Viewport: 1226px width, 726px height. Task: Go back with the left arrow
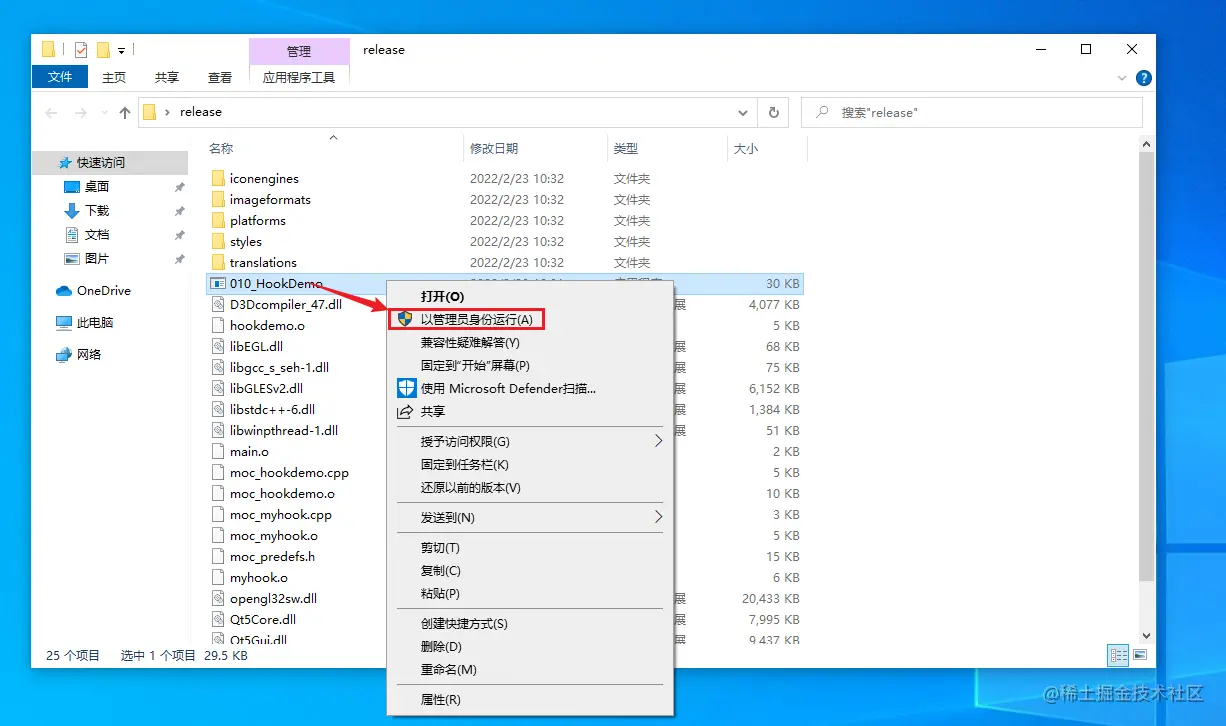point(51,113)
